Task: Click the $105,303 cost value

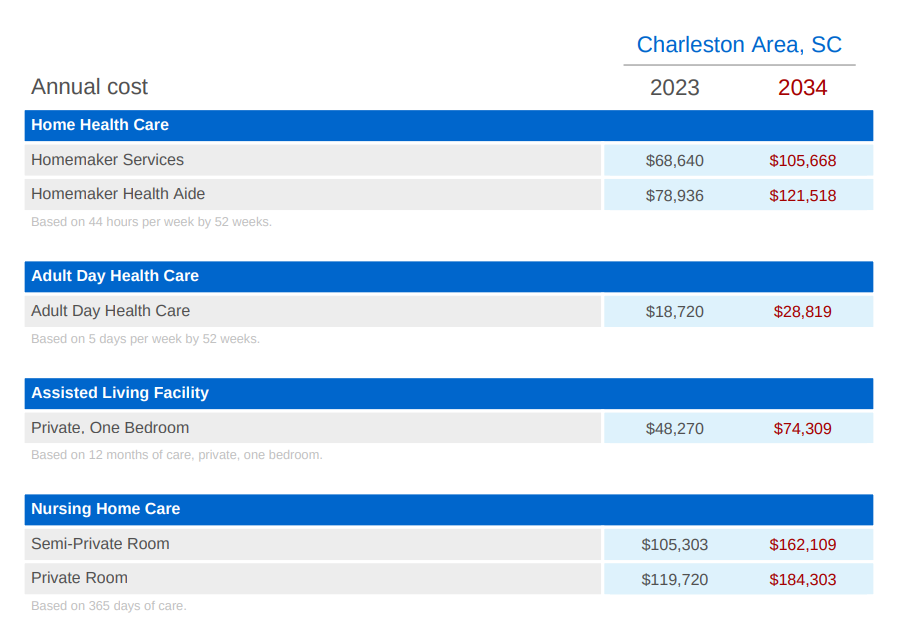Action: point(675,545)
